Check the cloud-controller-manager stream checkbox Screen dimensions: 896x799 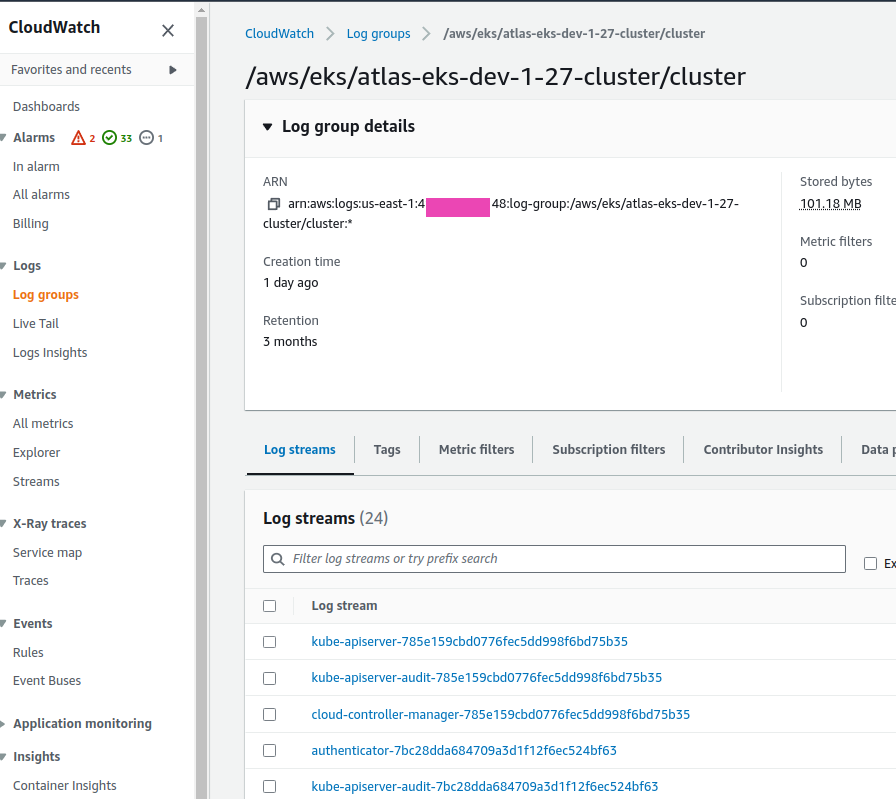pyautogui.click(x=270, y=714)
